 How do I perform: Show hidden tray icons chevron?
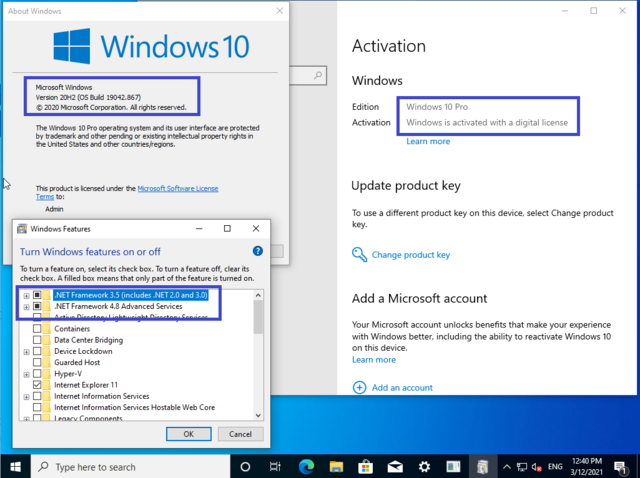pos(507,467)
